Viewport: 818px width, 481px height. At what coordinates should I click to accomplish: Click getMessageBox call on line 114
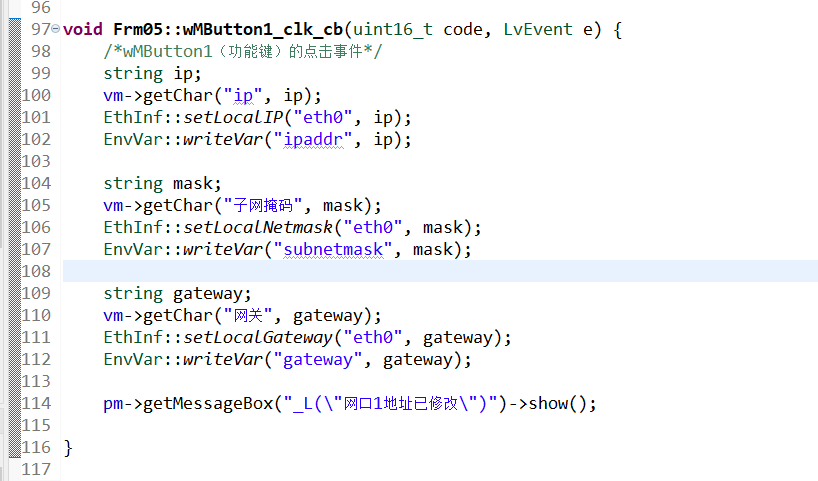(208, 404)
